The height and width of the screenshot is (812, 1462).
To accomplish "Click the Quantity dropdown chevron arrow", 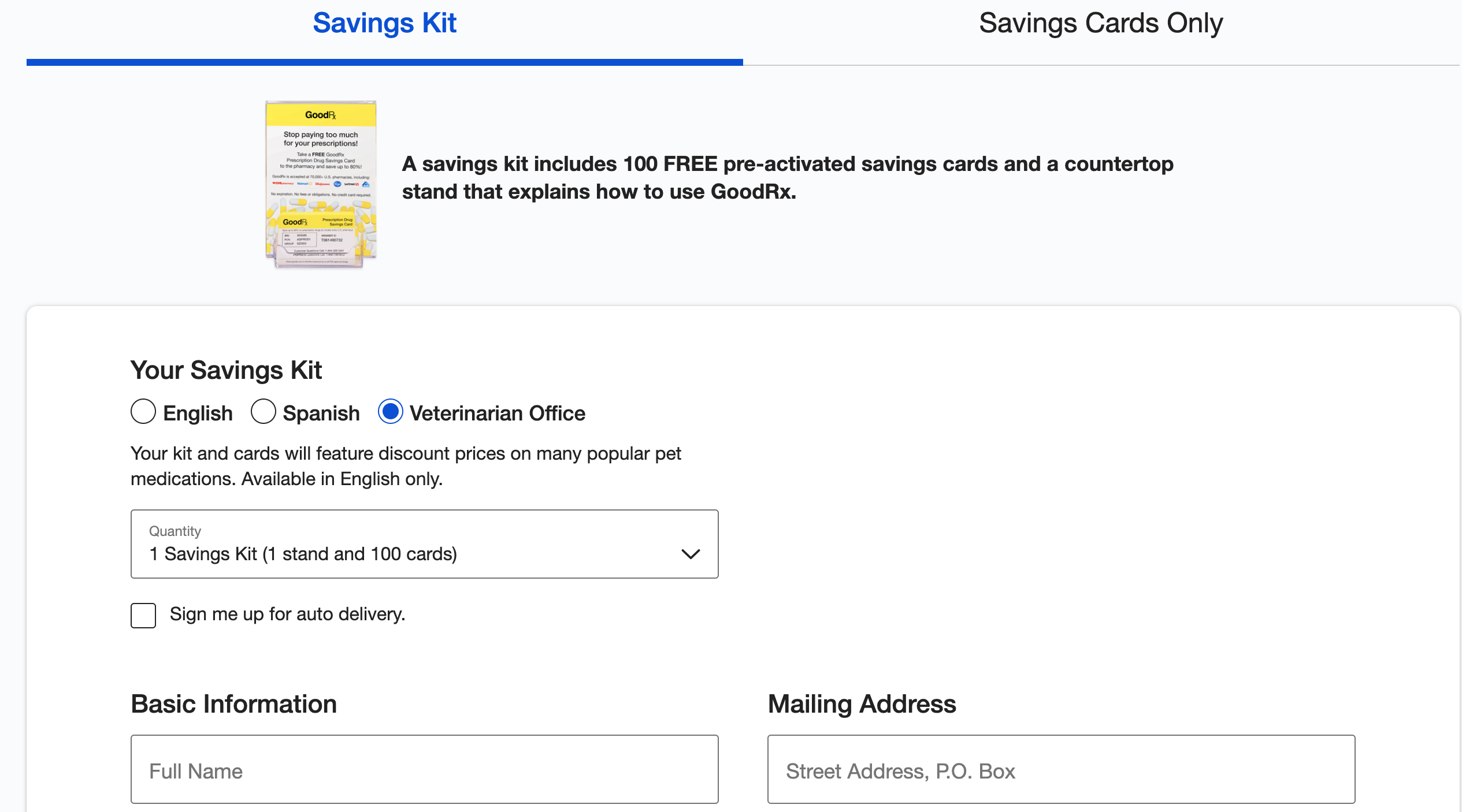I will point(691,554).
